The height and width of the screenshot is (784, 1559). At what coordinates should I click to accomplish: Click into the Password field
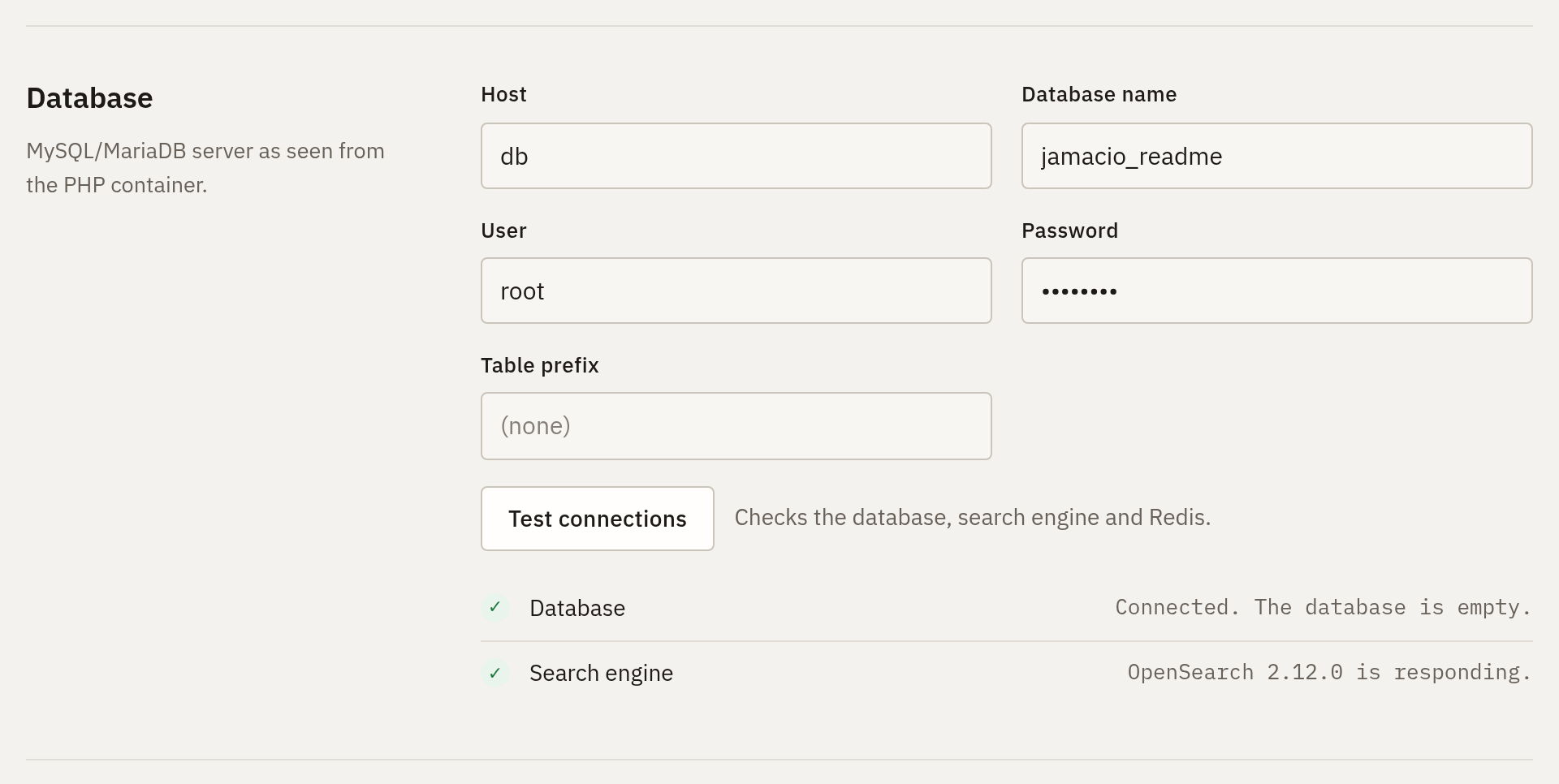(1277, 291)
